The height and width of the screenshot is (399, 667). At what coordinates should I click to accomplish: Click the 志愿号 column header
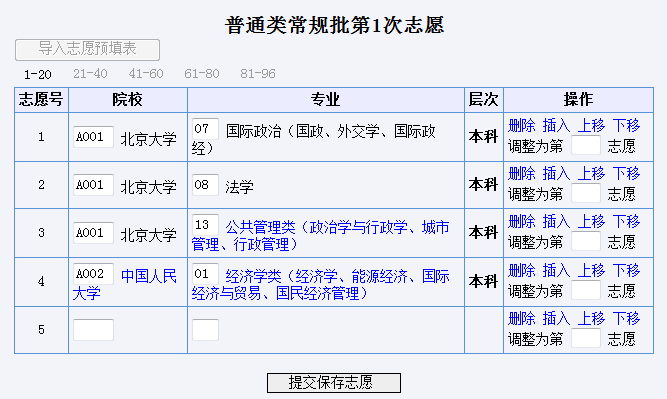click(41, 100)
